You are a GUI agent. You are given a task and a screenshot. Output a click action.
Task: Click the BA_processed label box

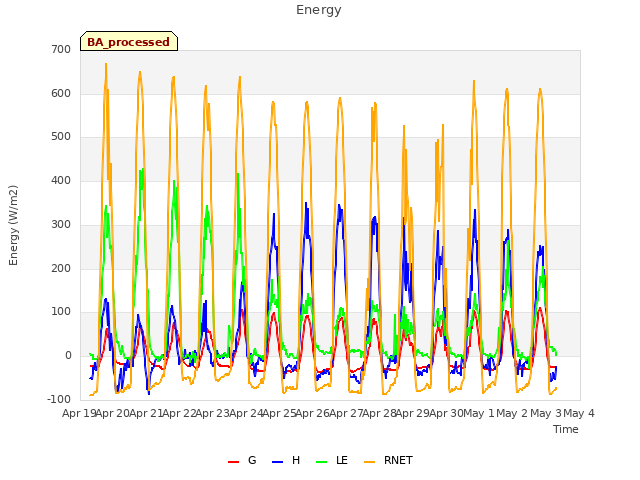coord(129,41)
